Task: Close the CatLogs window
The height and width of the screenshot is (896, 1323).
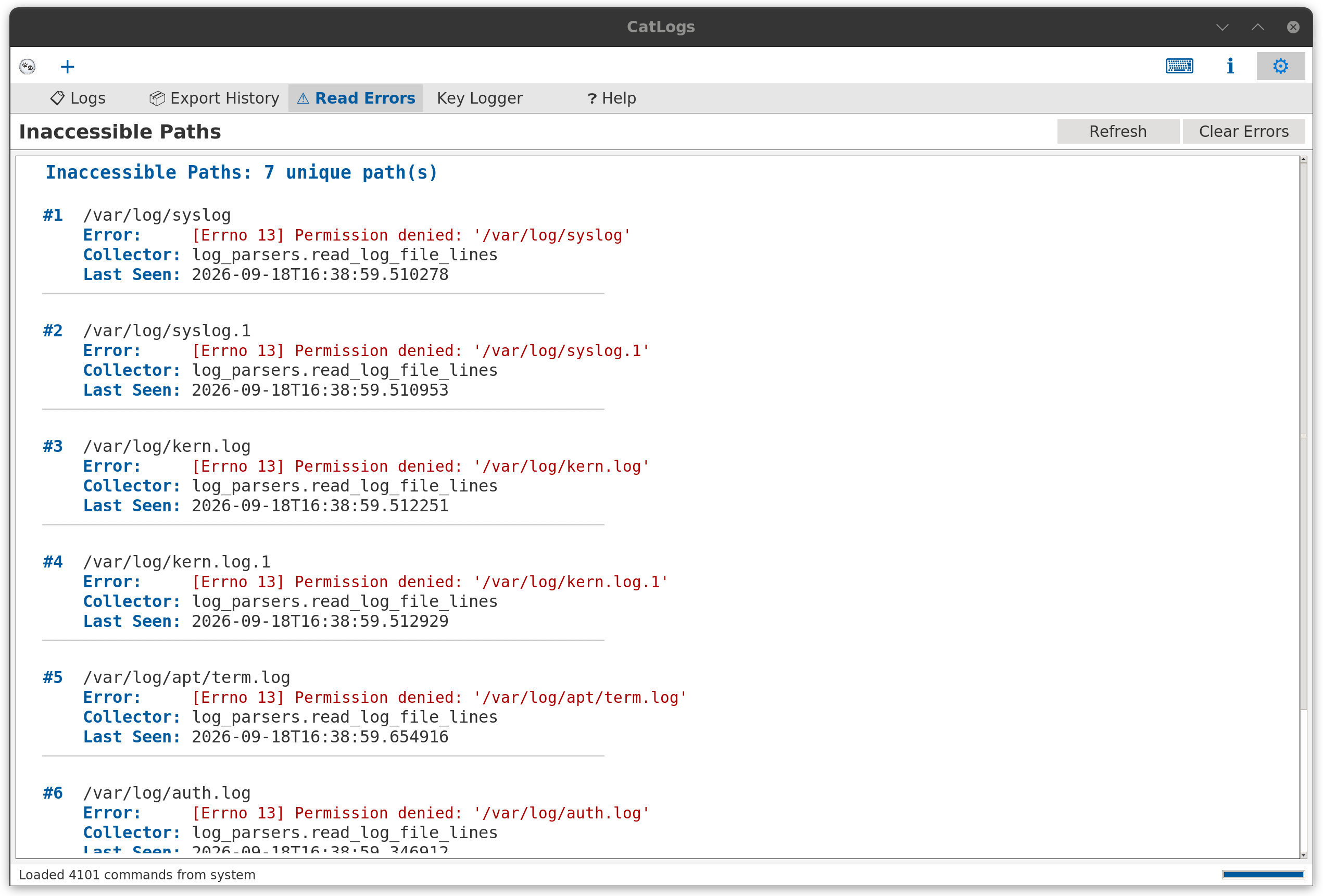Action: coord(1293,27)
